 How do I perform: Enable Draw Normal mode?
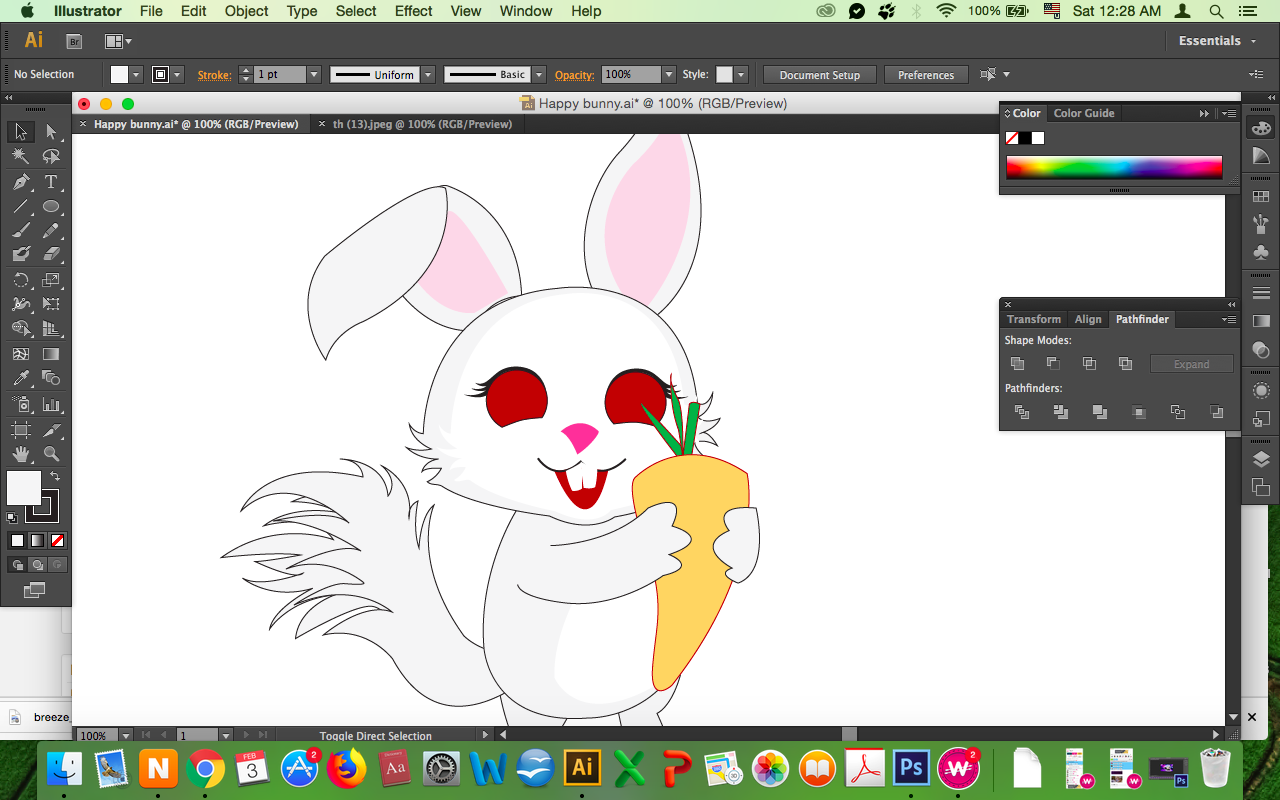tap(17, 565)
